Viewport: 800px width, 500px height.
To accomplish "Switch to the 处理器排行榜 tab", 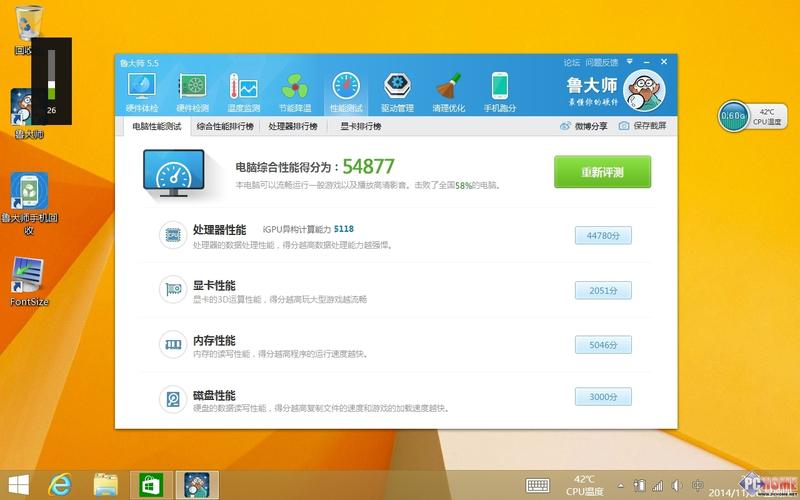I will tap(293, 126).
